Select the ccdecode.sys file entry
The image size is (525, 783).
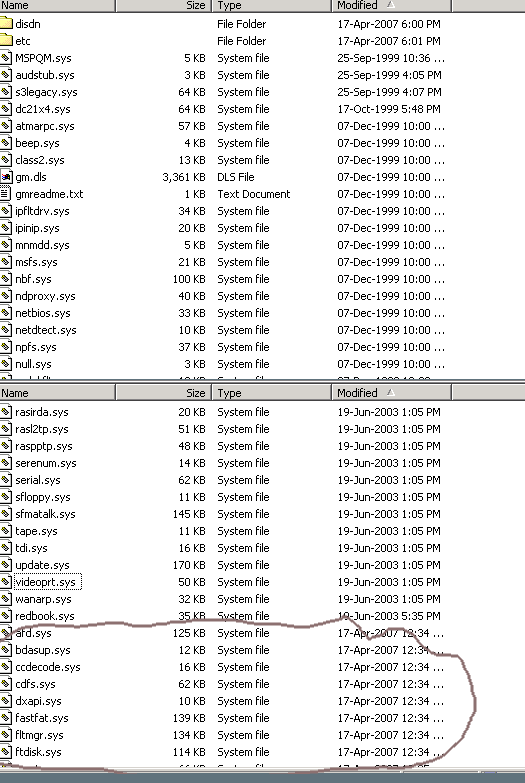(48, 667)
